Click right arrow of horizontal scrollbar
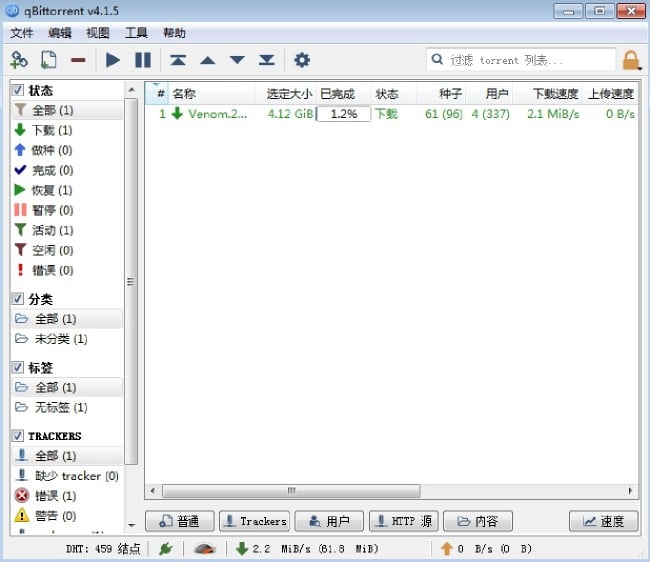Image resolution: width=650 pixels, height=562 pixels. click(631, 491)
